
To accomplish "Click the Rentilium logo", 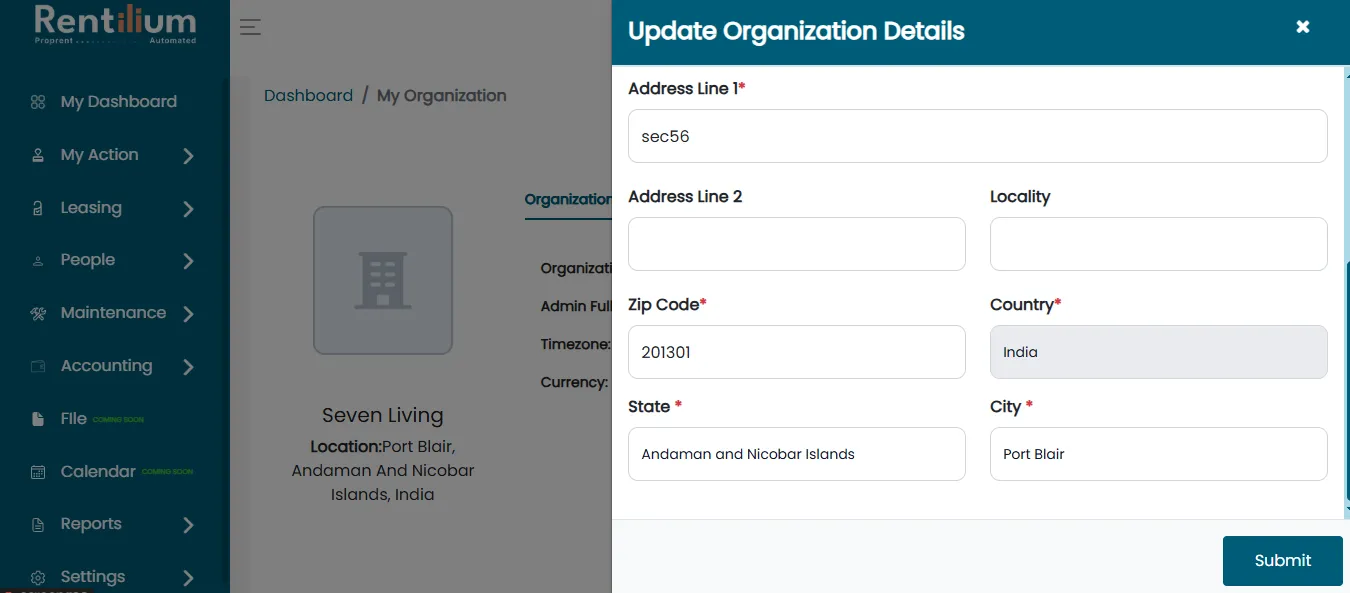I will (115, 24).
